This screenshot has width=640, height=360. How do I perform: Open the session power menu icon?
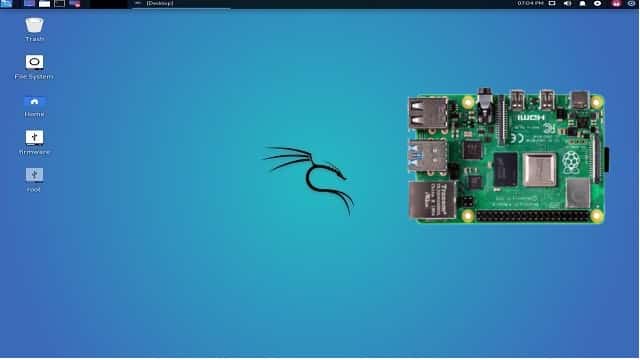[632, 3]
